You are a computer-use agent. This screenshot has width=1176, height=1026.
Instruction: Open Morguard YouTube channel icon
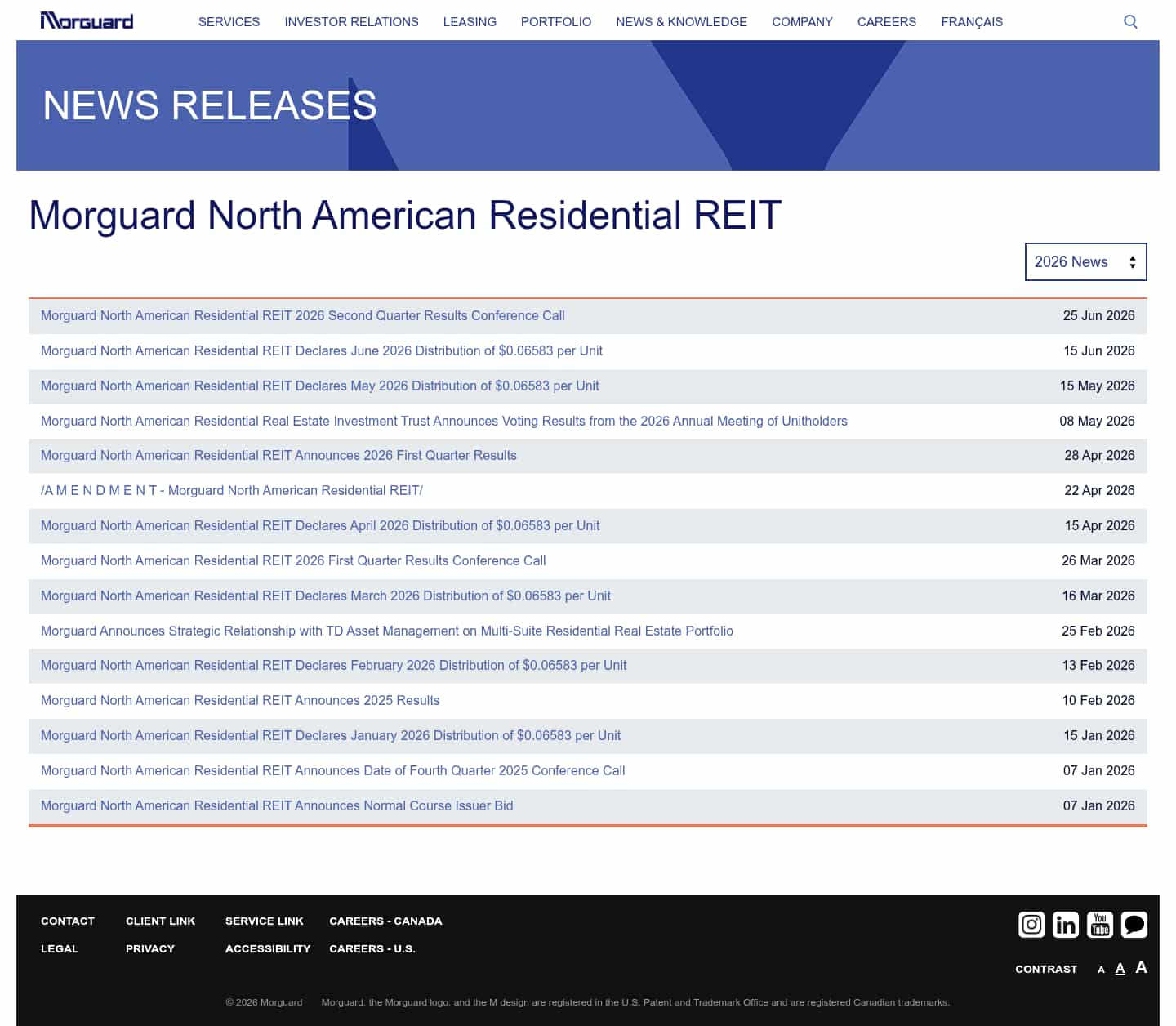pos(1100,924)
